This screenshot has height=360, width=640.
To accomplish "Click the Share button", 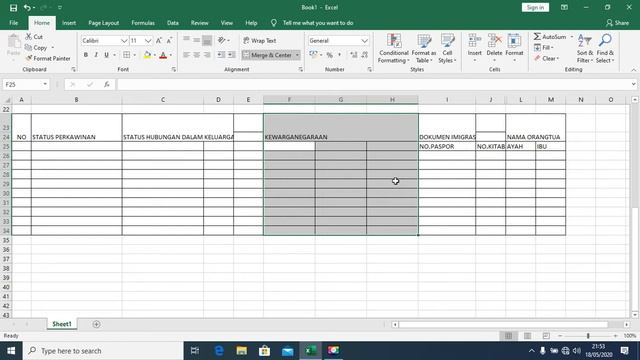I will point(618,23).
